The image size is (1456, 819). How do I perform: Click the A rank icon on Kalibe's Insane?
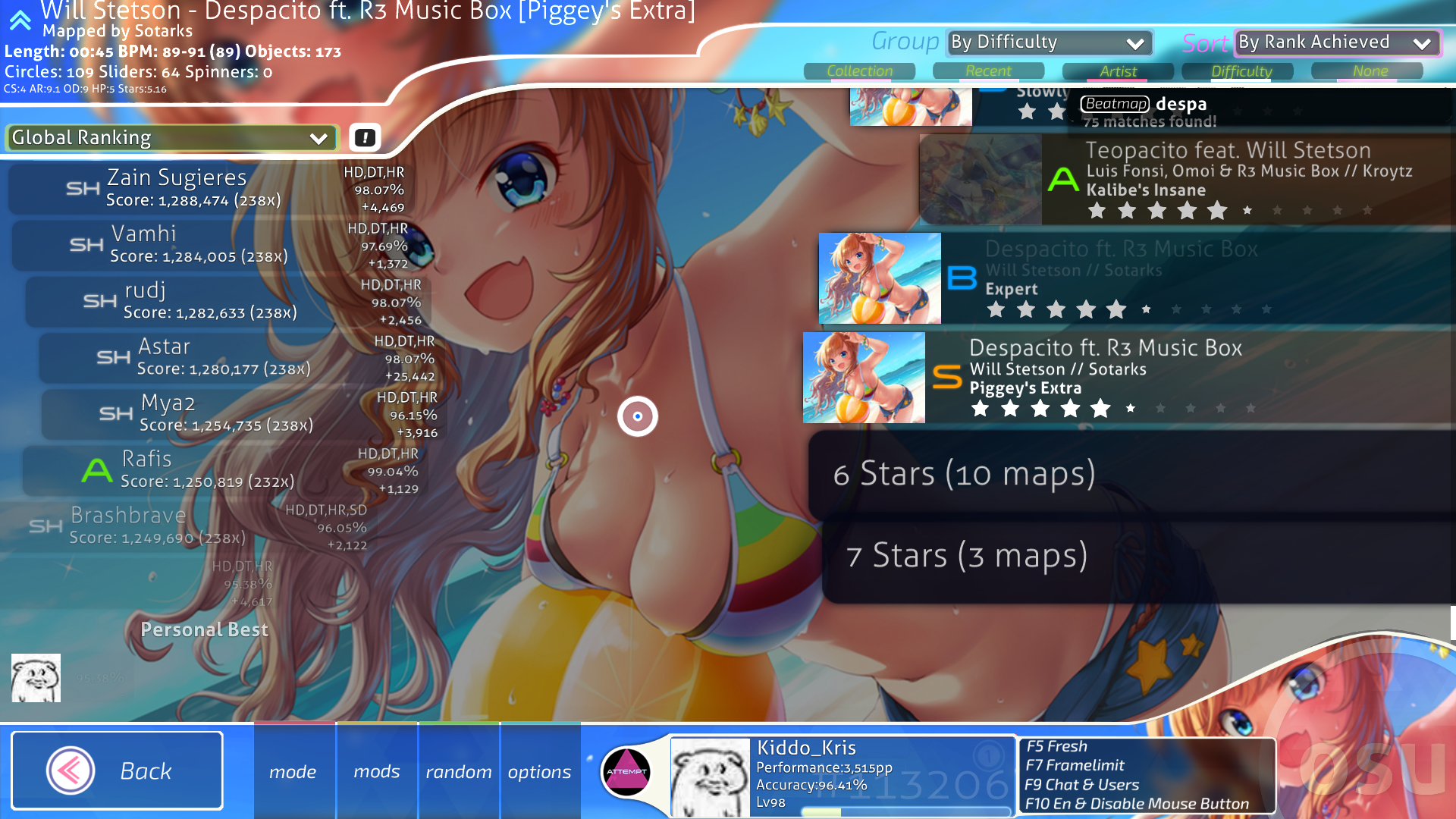[x=1063, y=179]
